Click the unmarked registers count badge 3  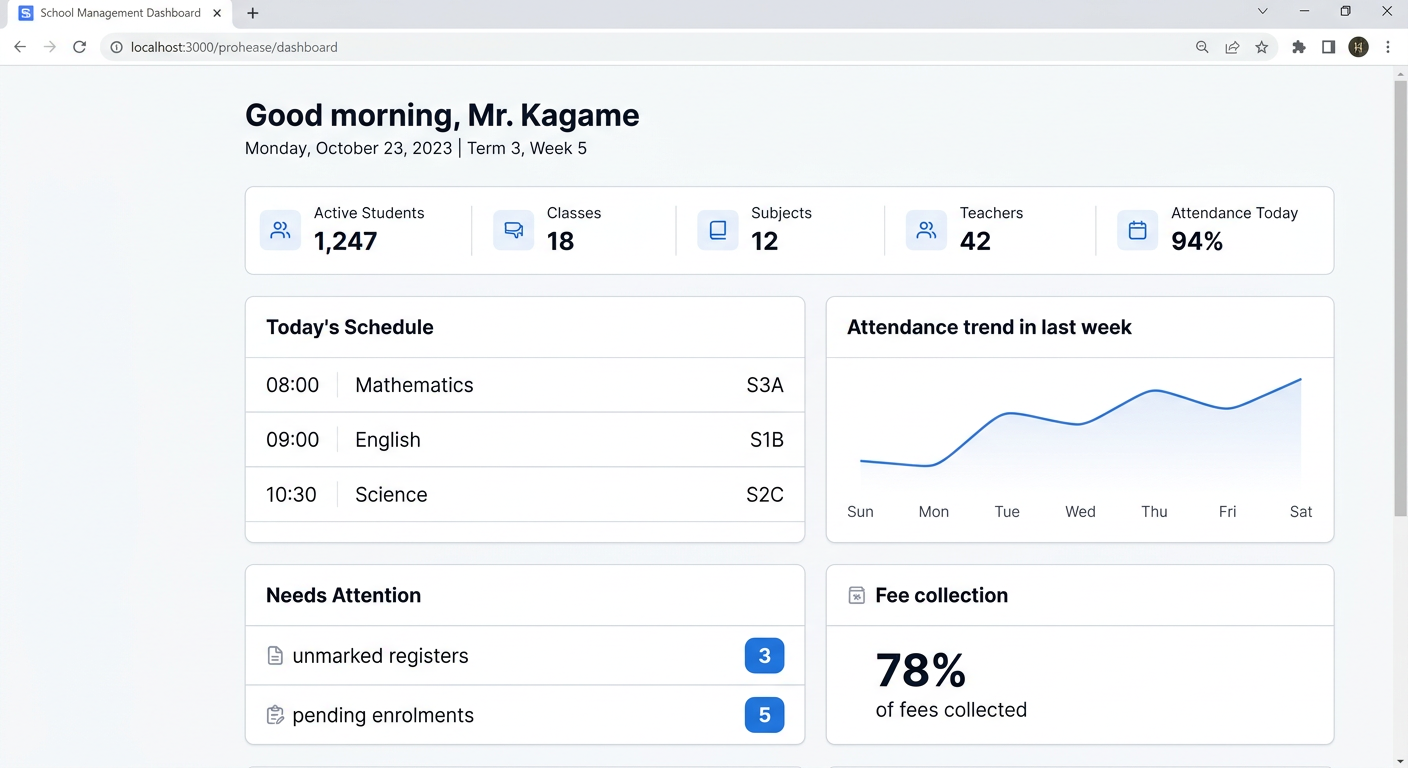pyautogui.click(x=765, y=656)
